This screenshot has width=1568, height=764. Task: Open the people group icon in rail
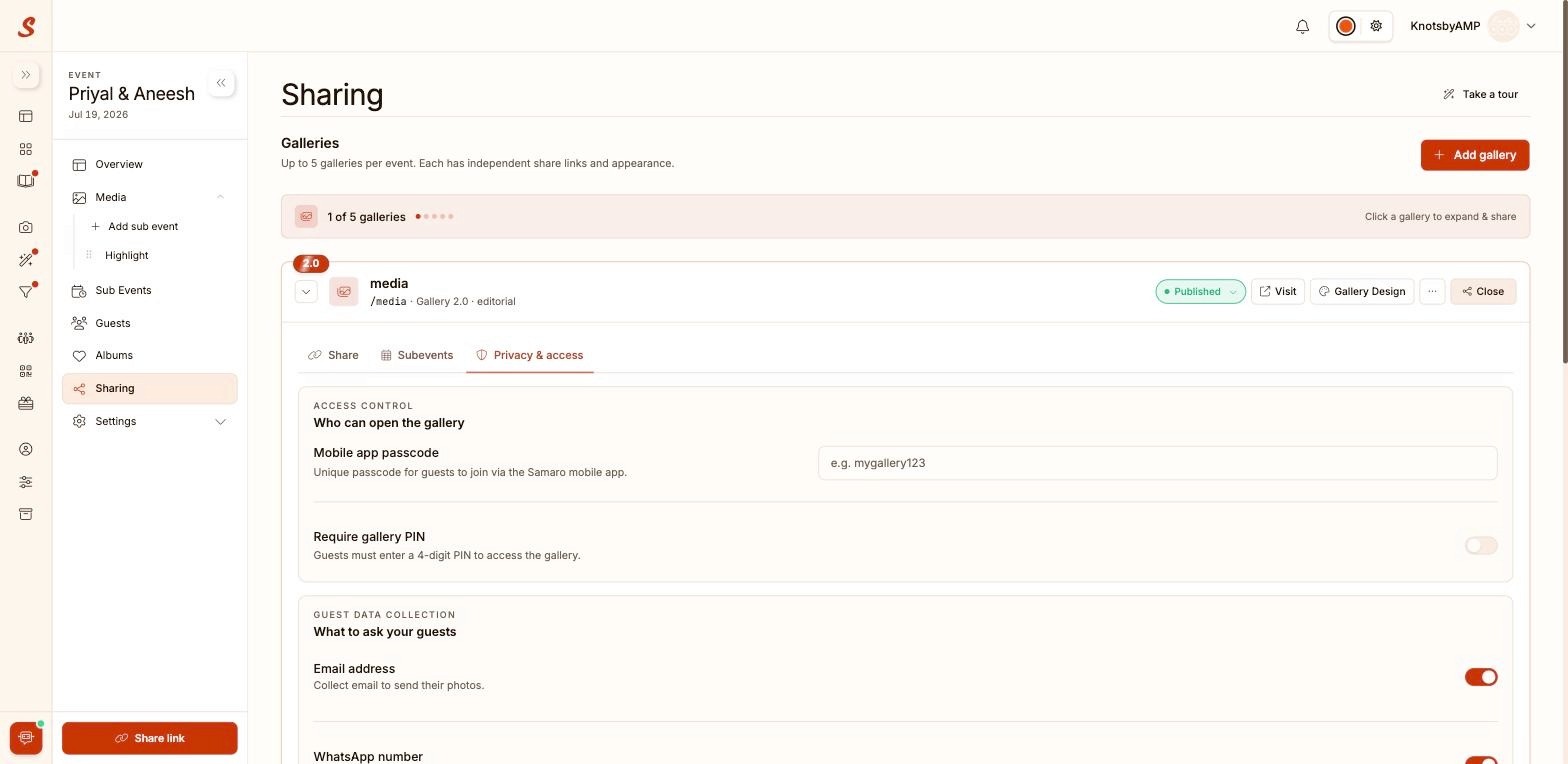coord(26,338)
